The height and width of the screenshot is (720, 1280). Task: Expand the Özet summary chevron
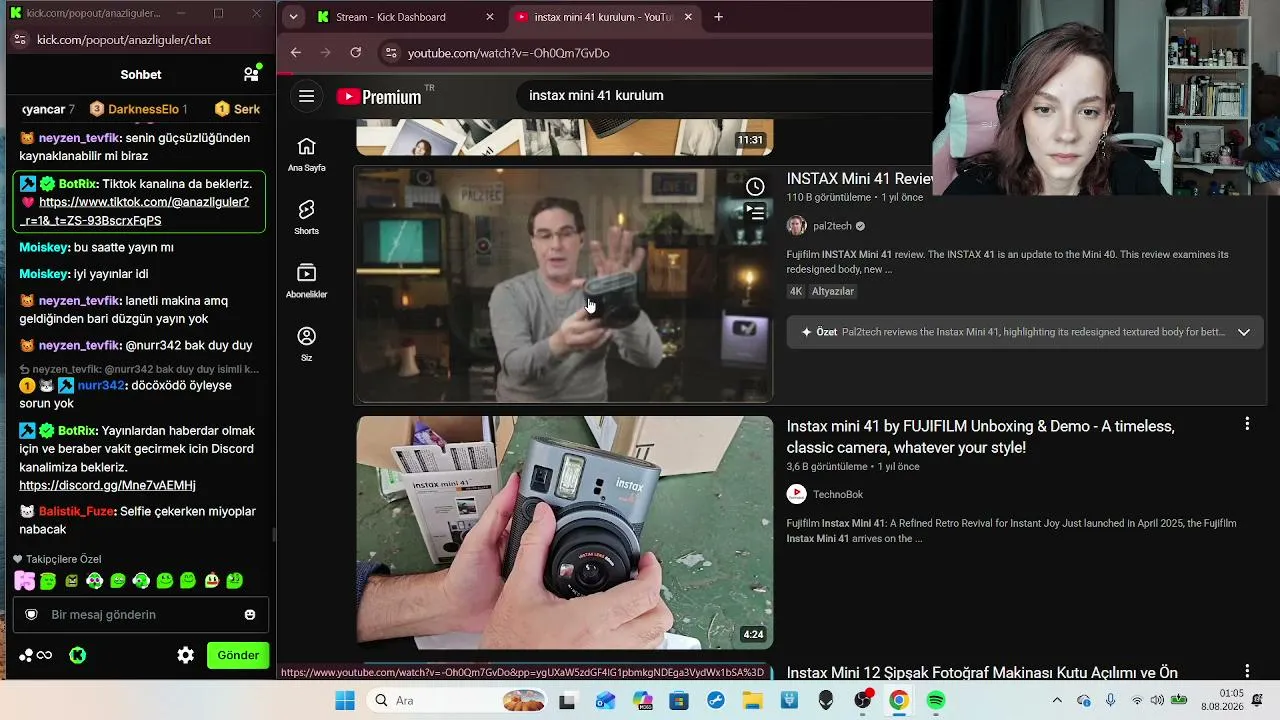coord(1244,332)
